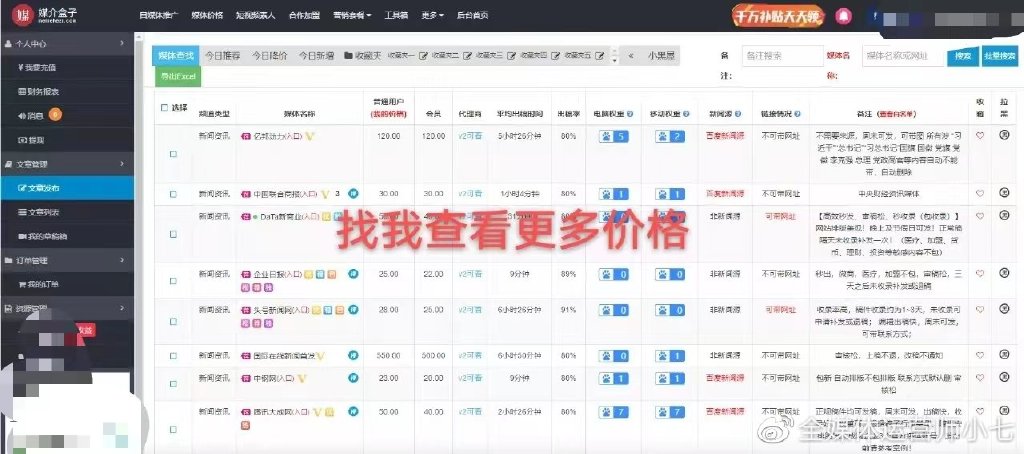Favorite 企业日报 with heart icon
Screen dimensions: 1024x454
pos(980,274)
